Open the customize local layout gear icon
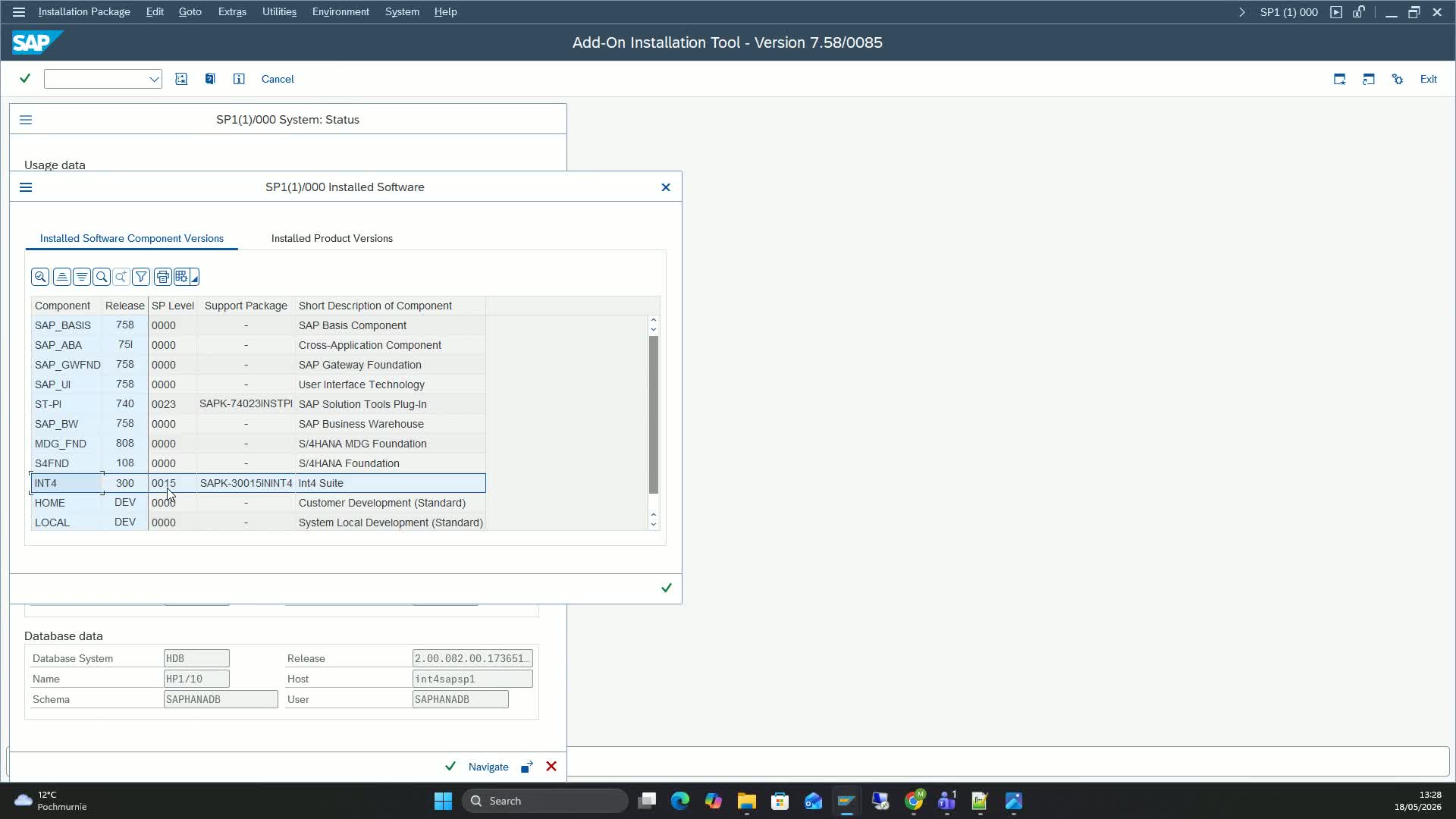Screen dimensions: 1456x819 coord(1398,79)
